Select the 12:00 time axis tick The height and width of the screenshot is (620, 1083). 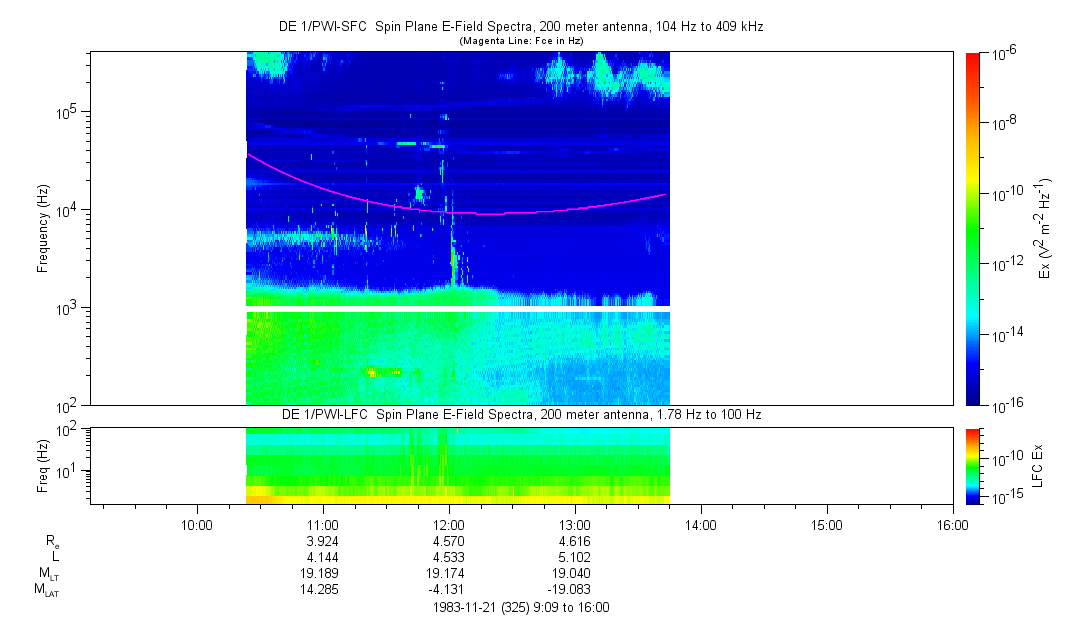(448, 524)
